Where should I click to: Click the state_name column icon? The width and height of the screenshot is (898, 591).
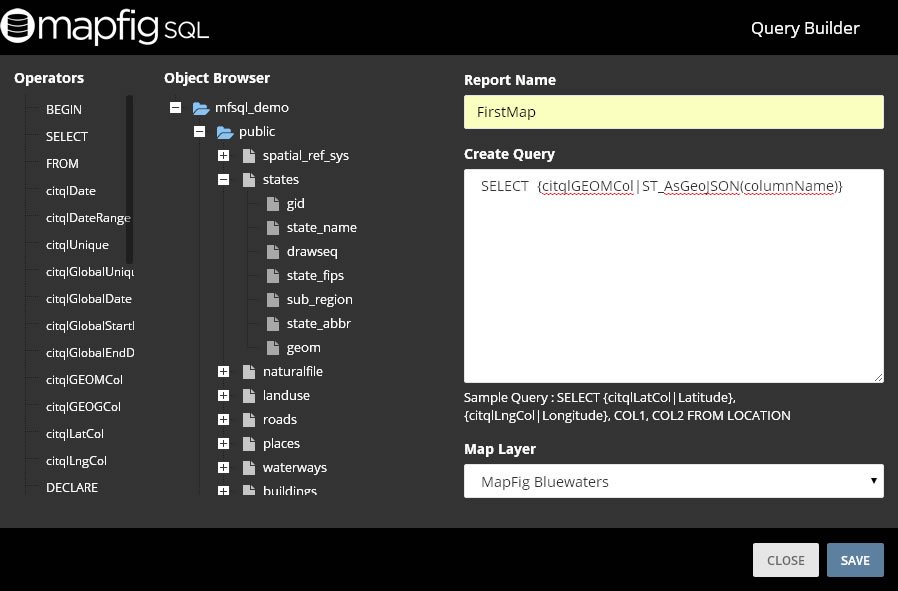pyautogui.click(x=273, y=227)
